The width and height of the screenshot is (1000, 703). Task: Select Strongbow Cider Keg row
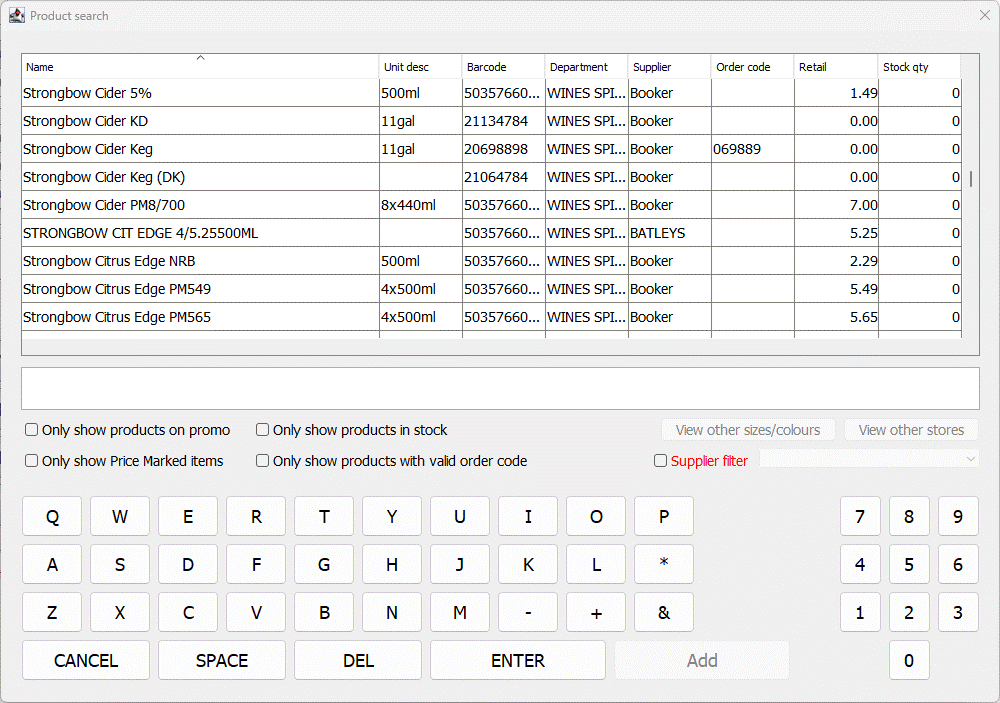(491, 149)
